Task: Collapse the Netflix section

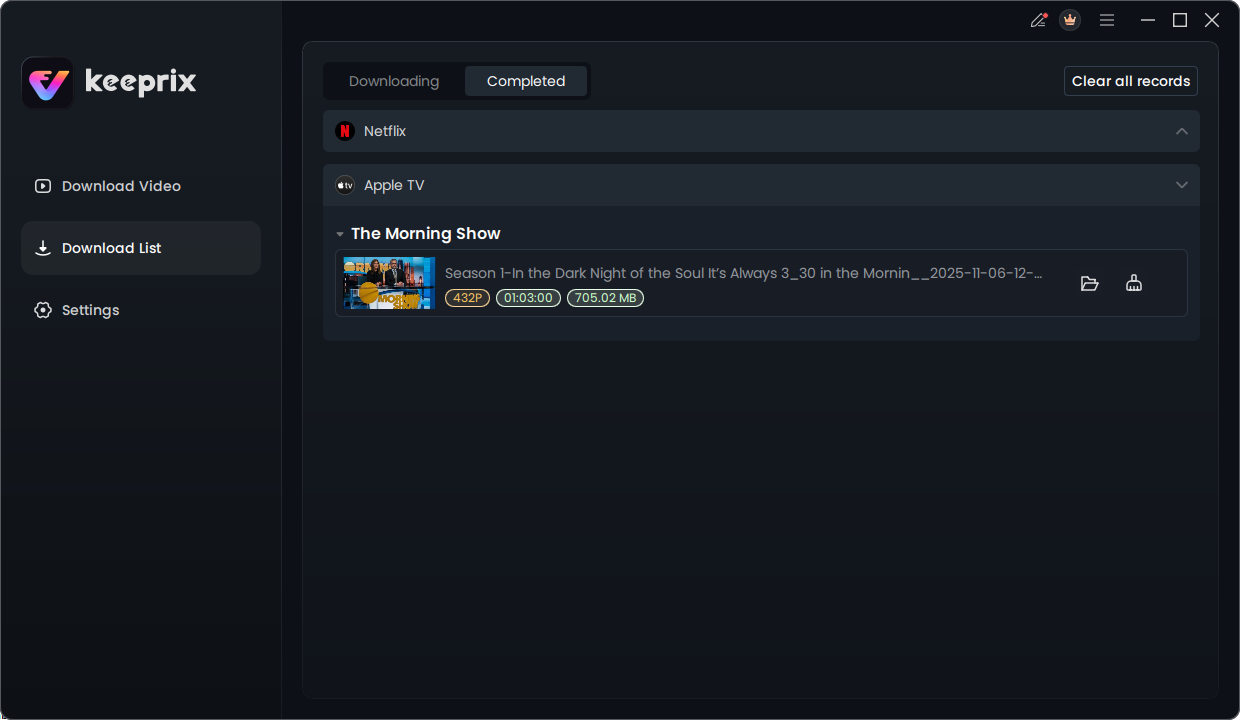Action: pos(1181,131)
